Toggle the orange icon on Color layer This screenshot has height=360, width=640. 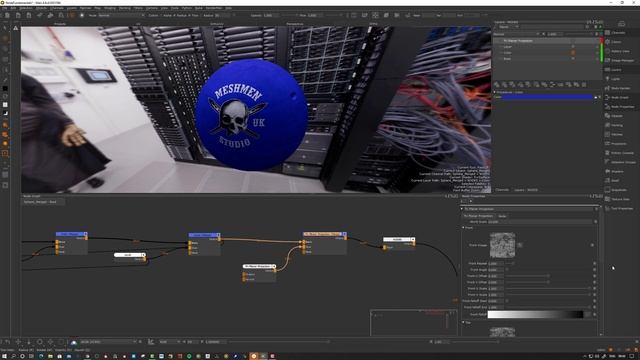(x=573, y=53)
